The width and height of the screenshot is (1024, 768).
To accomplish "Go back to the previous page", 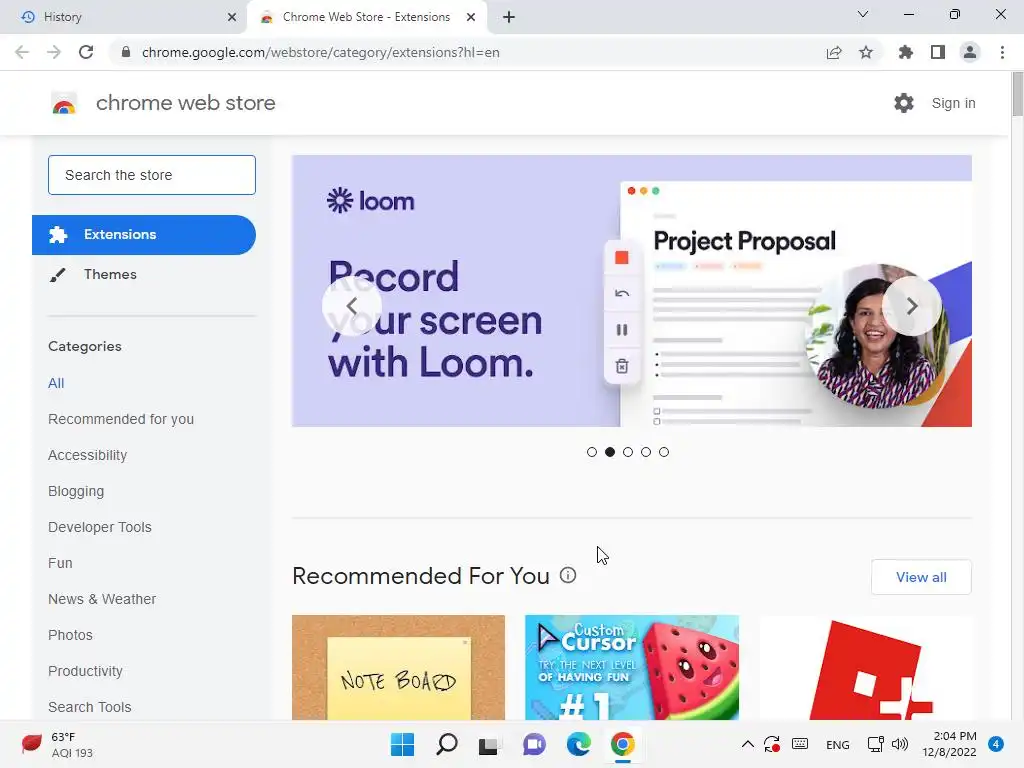I will point(22,52).
